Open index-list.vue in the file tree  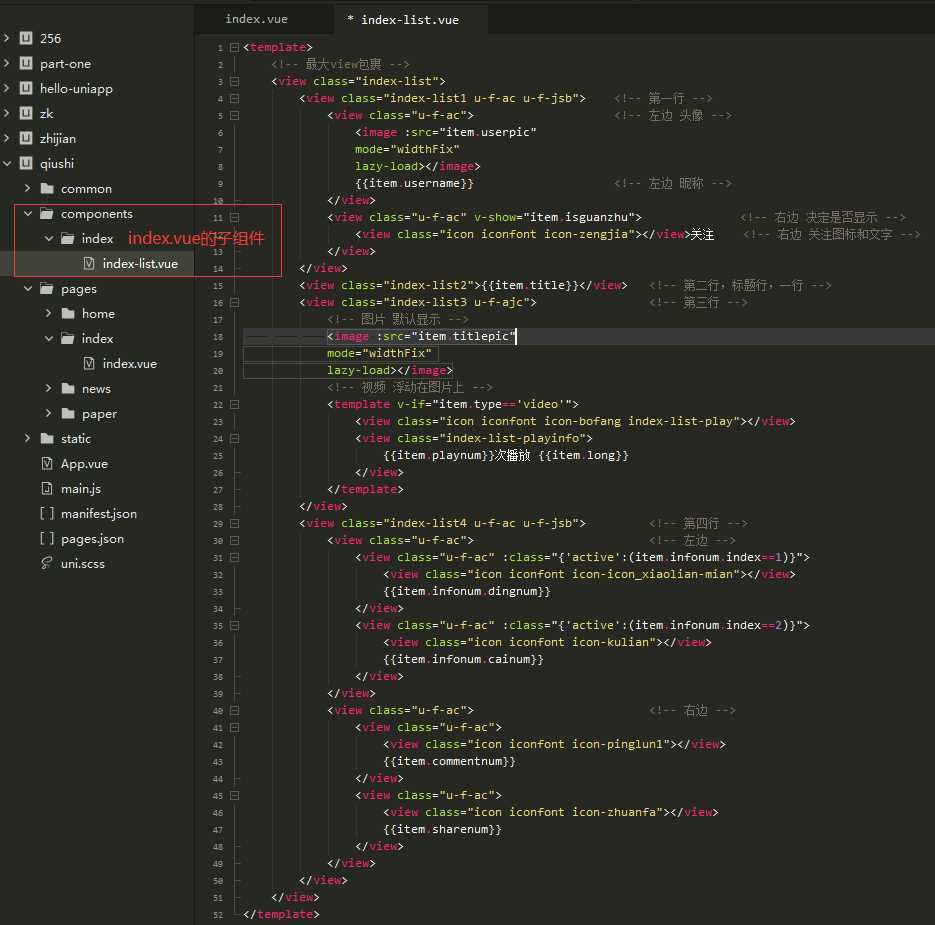(140, 264)
